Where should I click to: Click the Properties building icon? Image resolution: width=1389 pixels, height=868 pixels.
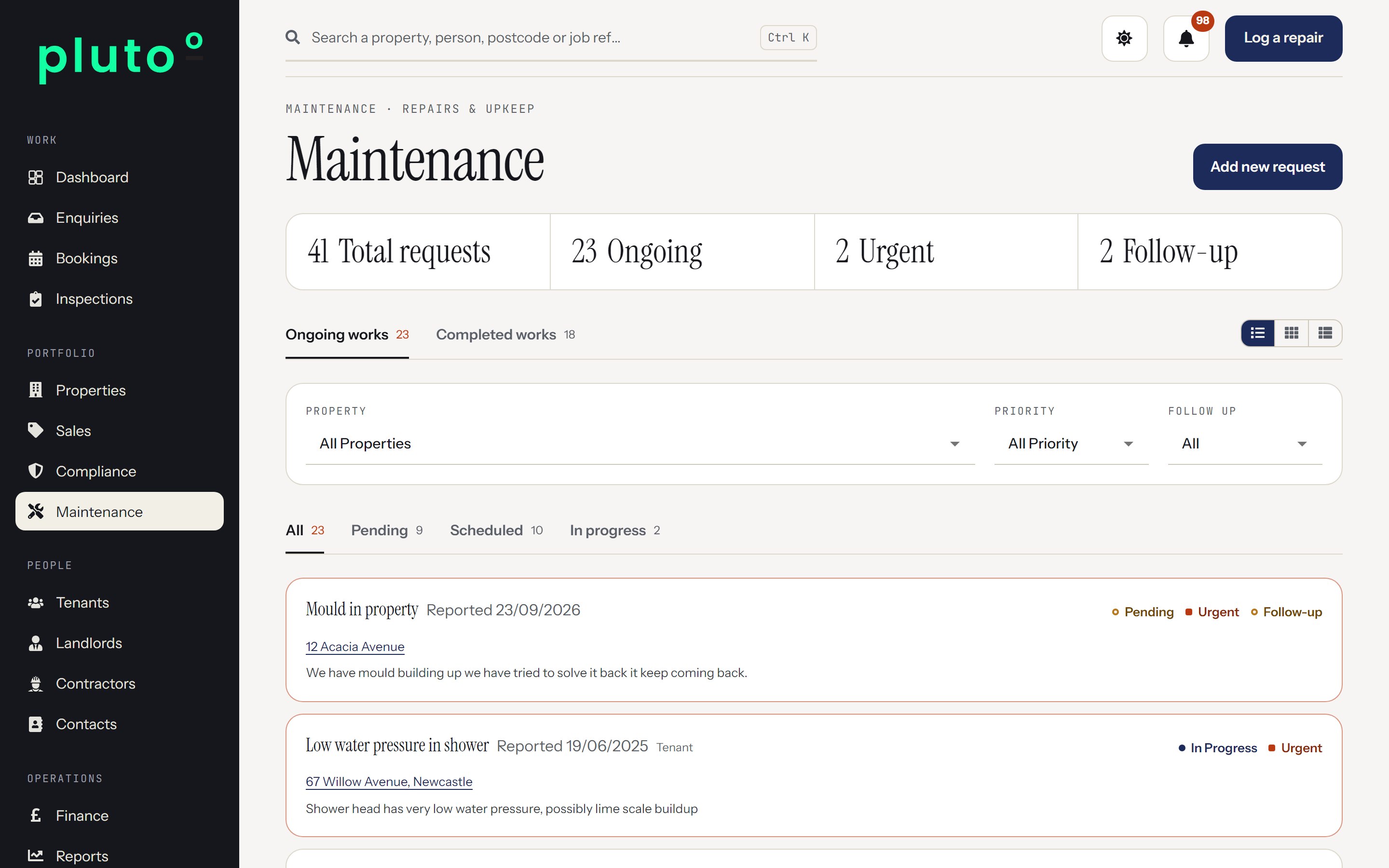coord(36,391)
